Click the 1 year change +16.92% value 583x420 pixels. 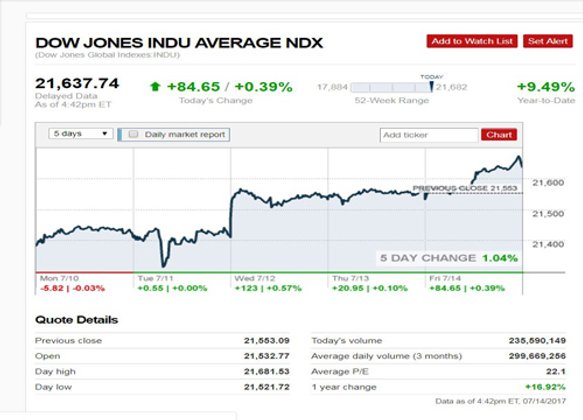coord(545,387)
